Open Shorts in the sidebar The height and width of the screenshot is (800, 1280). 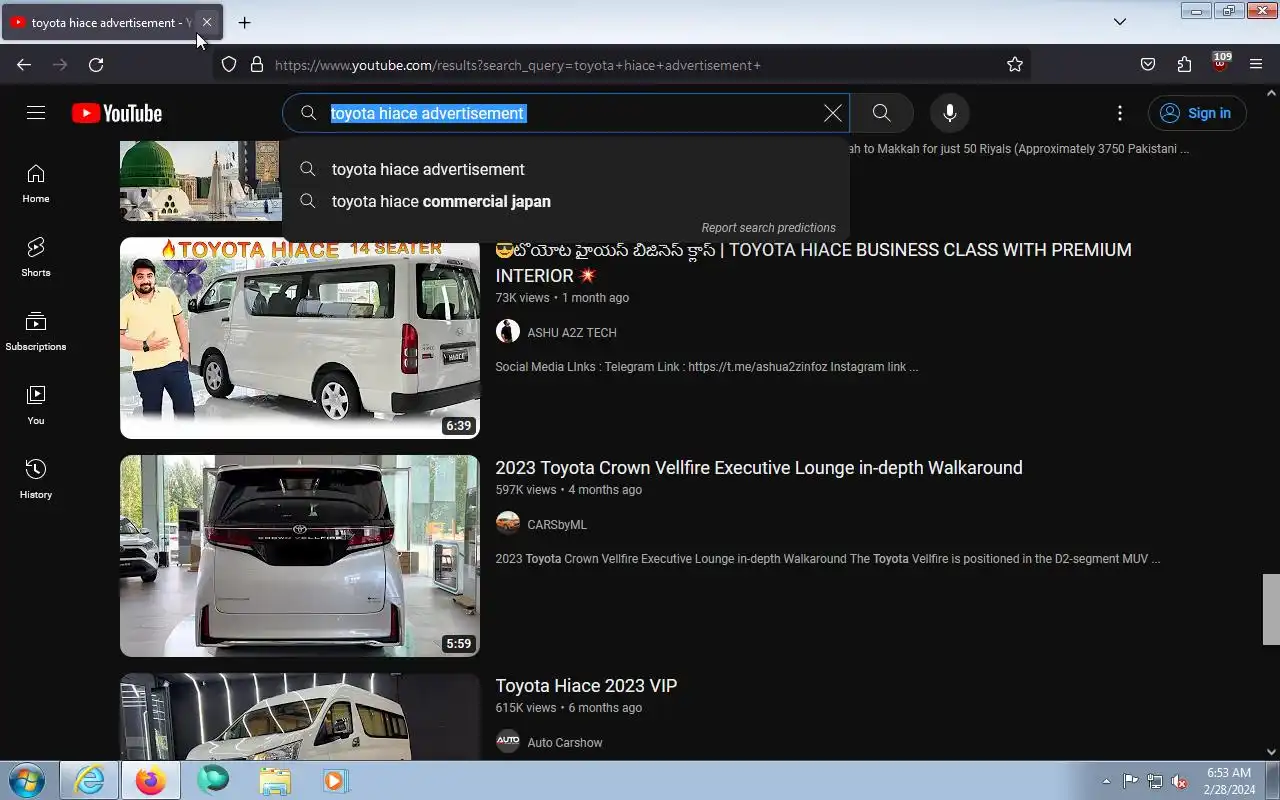coord(36,258)
